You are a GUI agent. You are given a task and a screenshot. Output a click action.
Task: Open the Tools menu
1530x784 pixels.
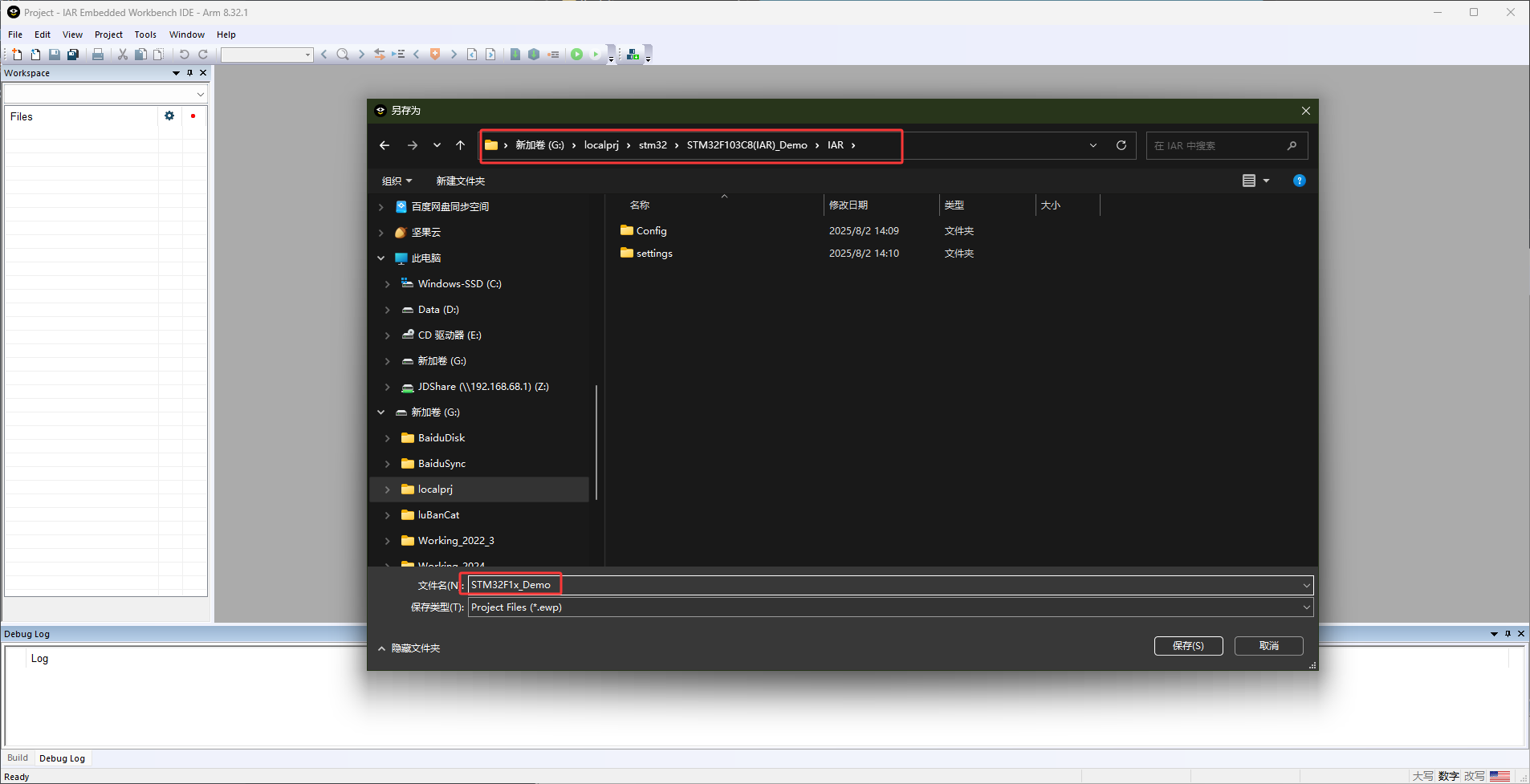(x=145, y=35)
